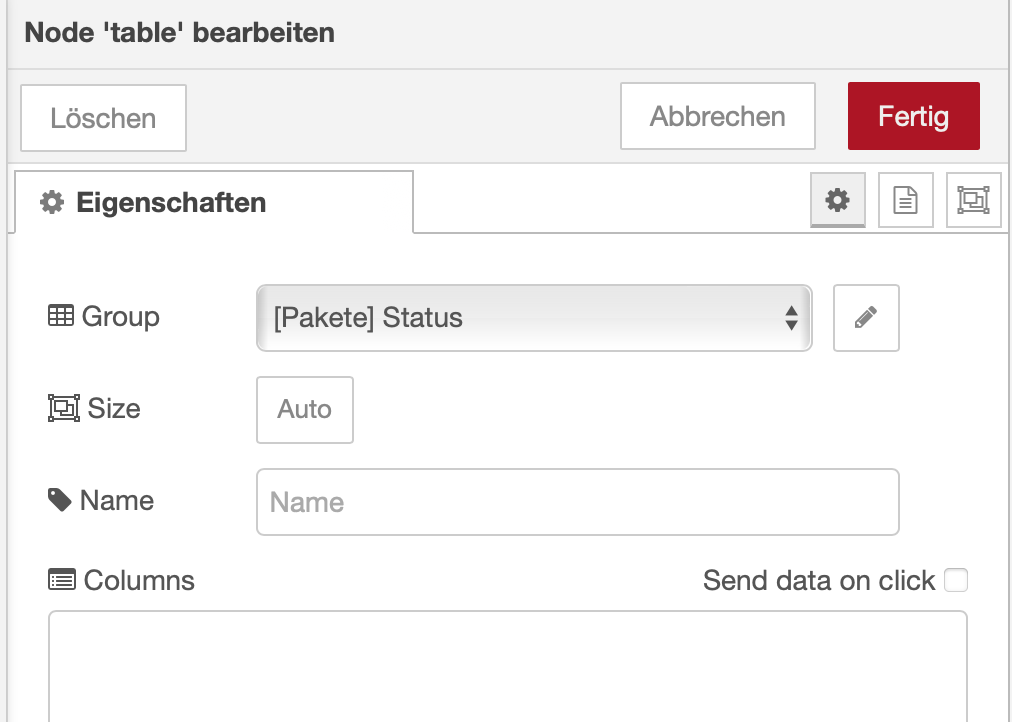Enable the Send data on click checkbox
The height and width of the screenshot is (722, 1012).
[956, 580]
